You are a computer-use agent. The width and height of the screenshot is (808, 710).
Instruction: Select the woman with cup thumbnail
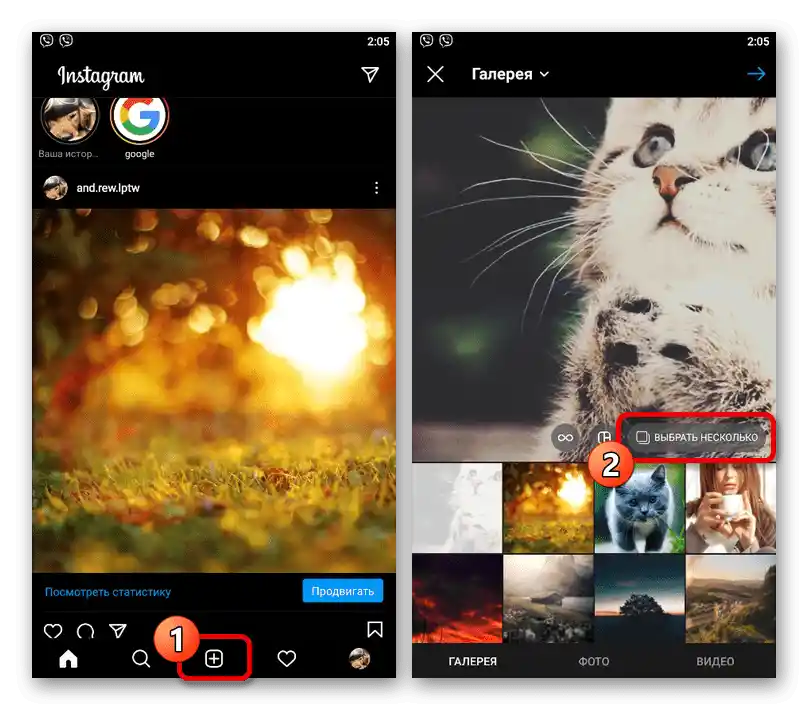(731, 508)
